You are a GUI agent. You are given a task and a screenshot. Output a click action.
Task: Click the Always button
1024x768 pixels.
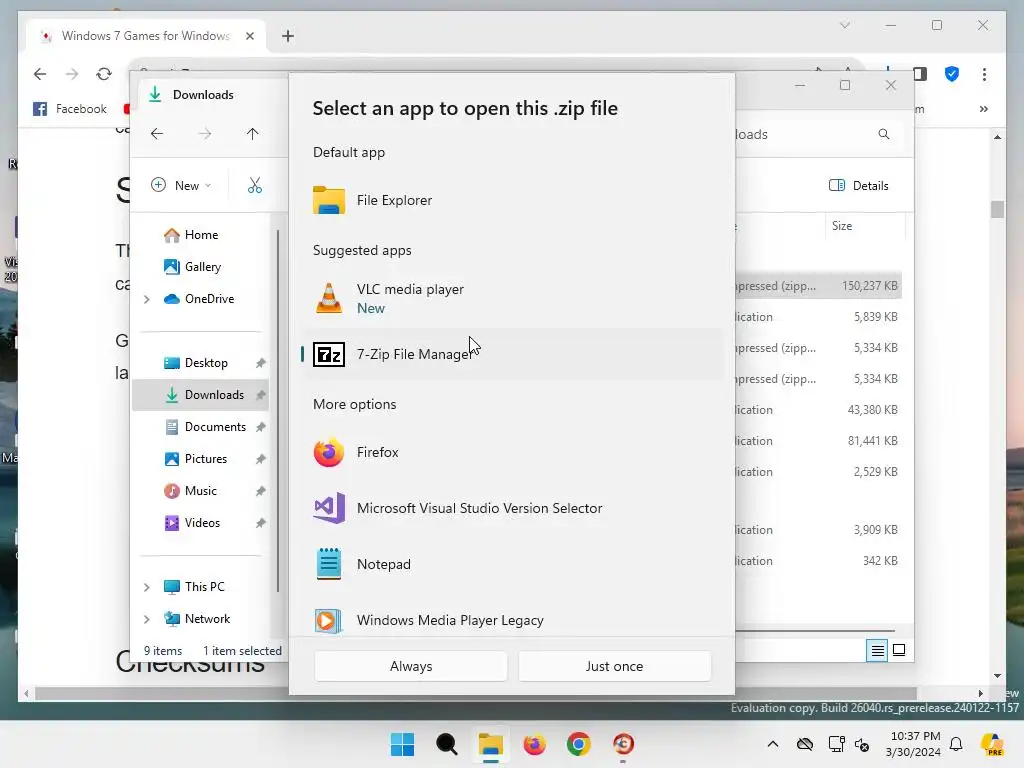411,666
